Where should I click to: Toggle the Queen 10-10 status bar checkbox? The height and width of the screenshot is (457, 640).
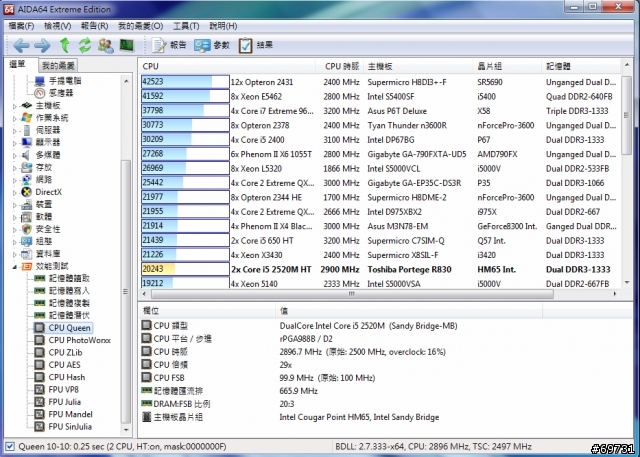tap(10, 447)
